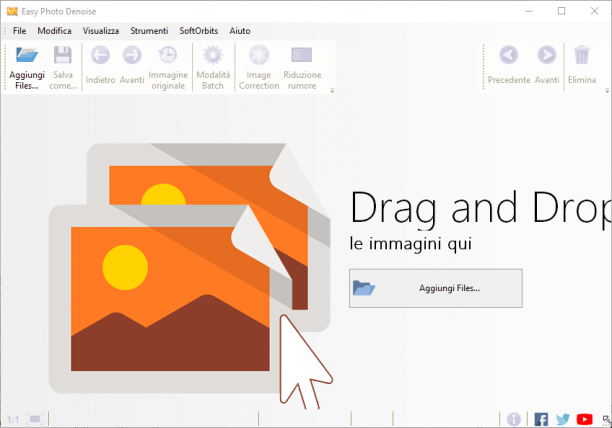The height and width of the screenshot is (428, 612).
Task: Click Avanti next-image arrow beside Precedente
Action: click(547, 55)
